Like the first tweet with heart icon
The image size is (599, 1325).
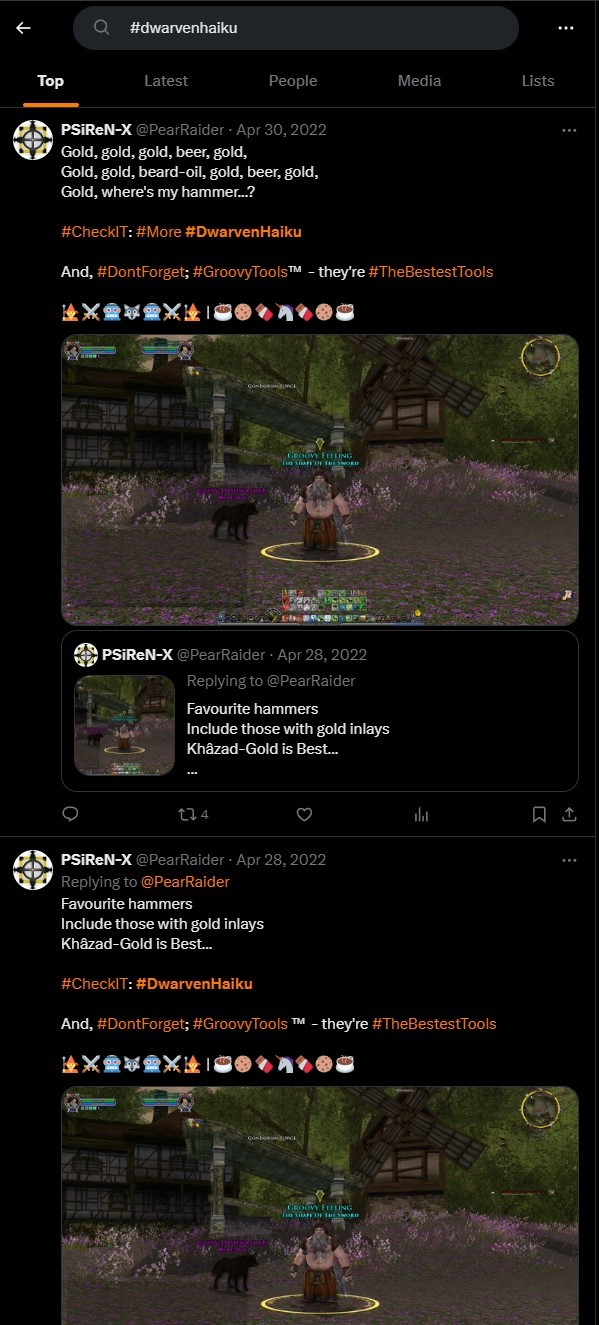304,814
